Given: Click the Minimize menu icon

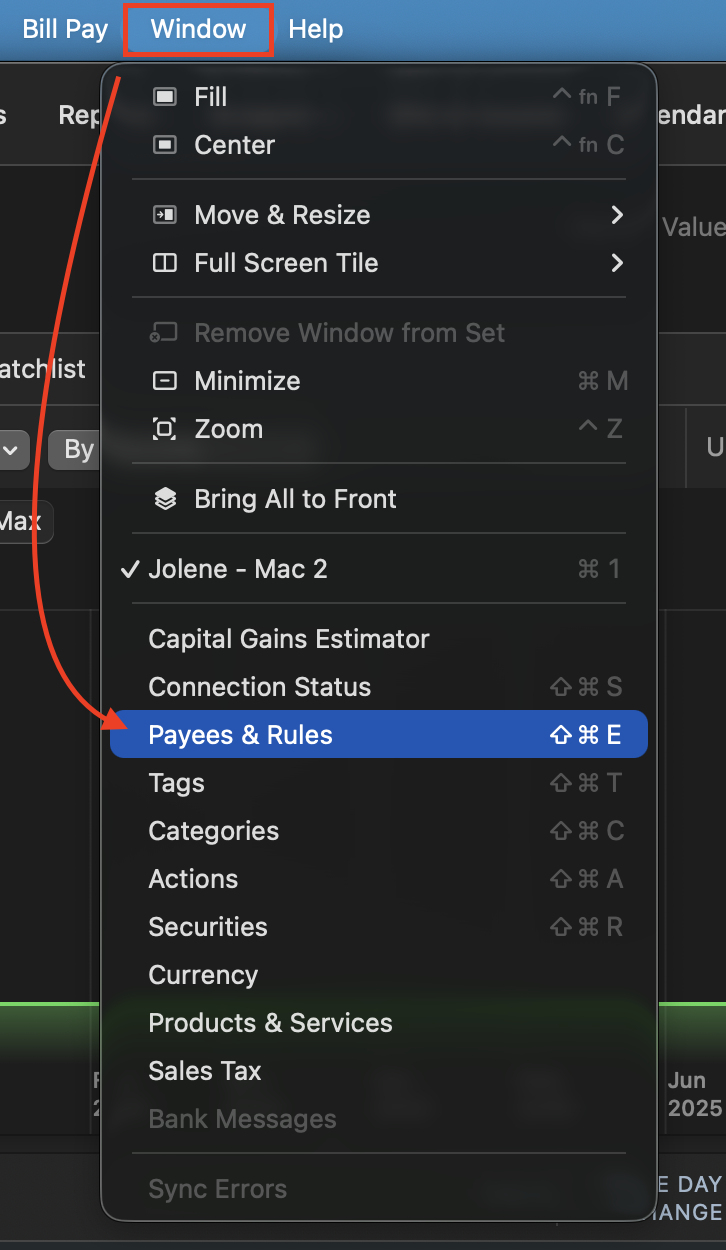Looking at the screenshot, I should click(x=164, y=381).
